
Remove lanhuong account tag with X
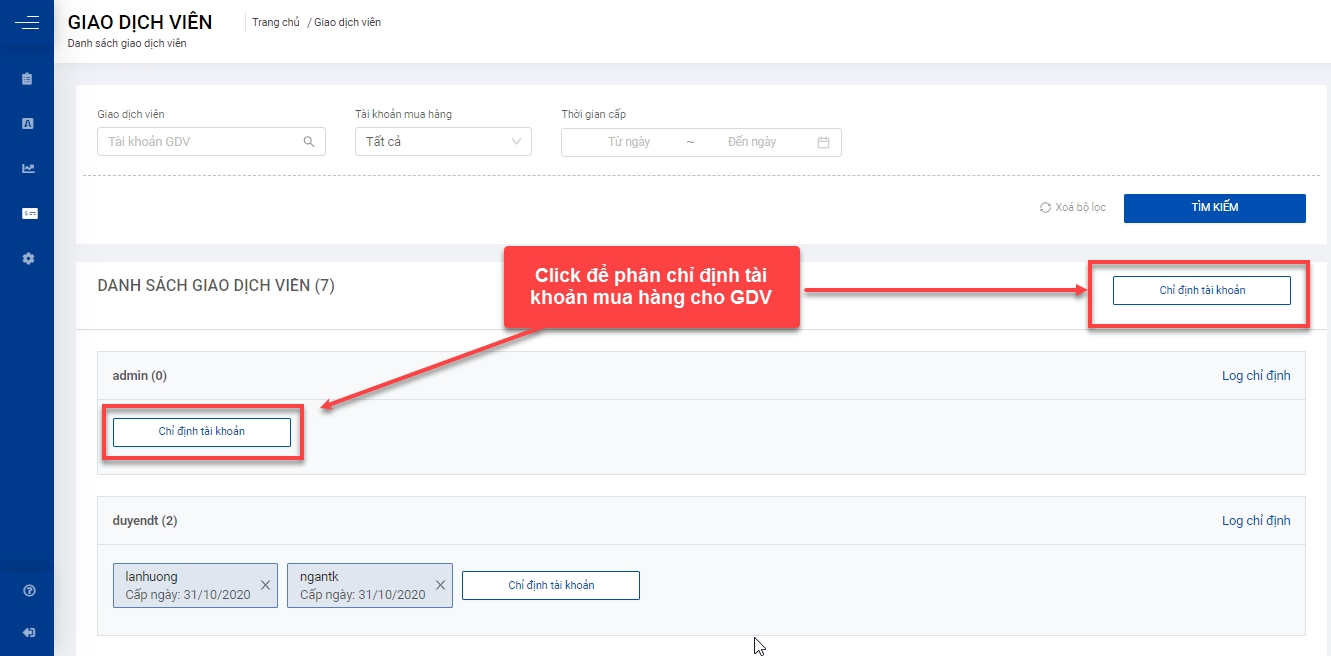[x=265, y=585]
